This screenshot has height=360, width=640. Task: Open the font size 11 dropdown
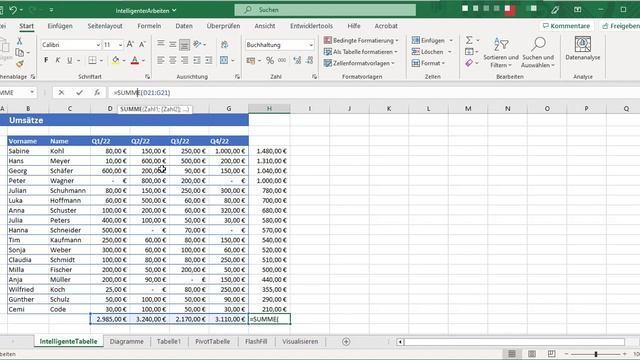120,45
